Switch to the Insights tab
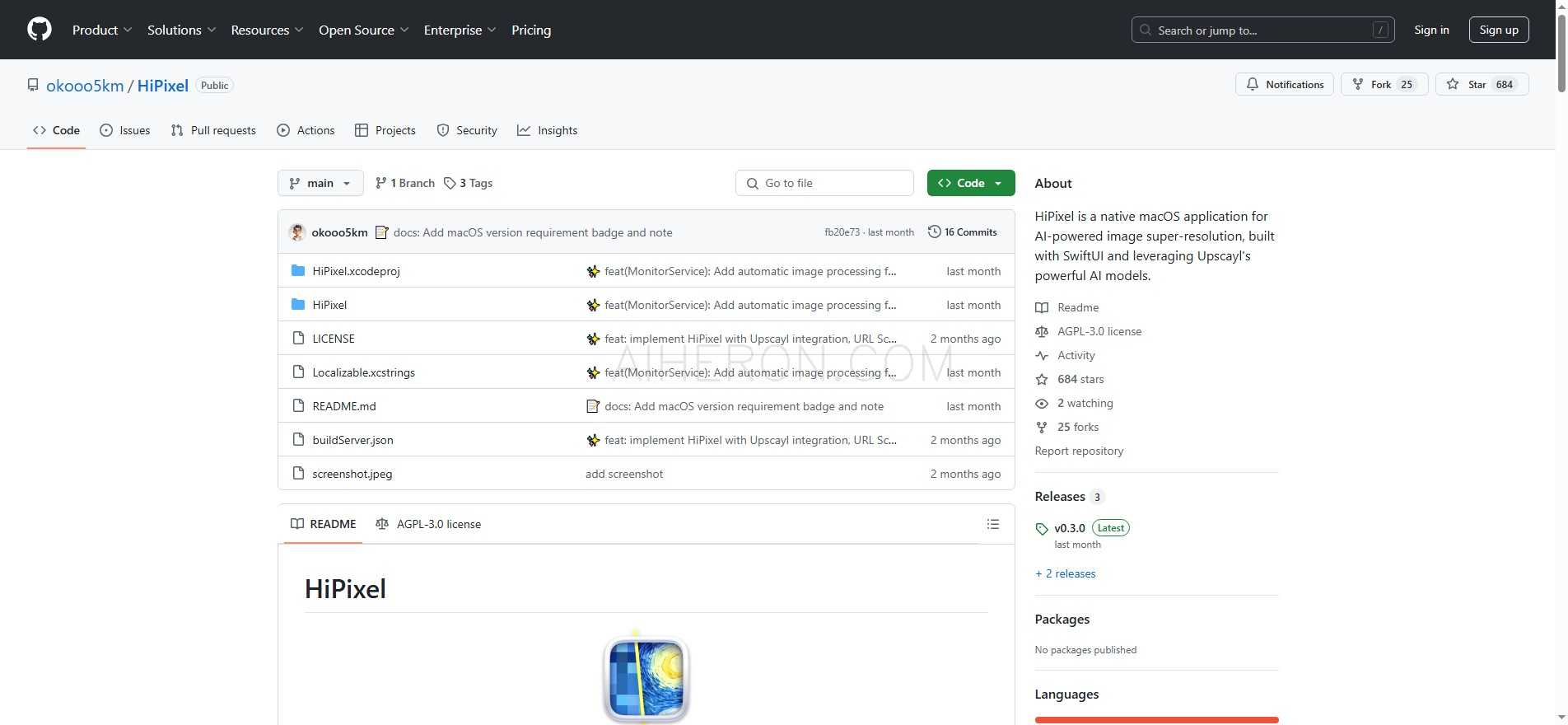This screenshot has width=1568, height=725. 548,130
